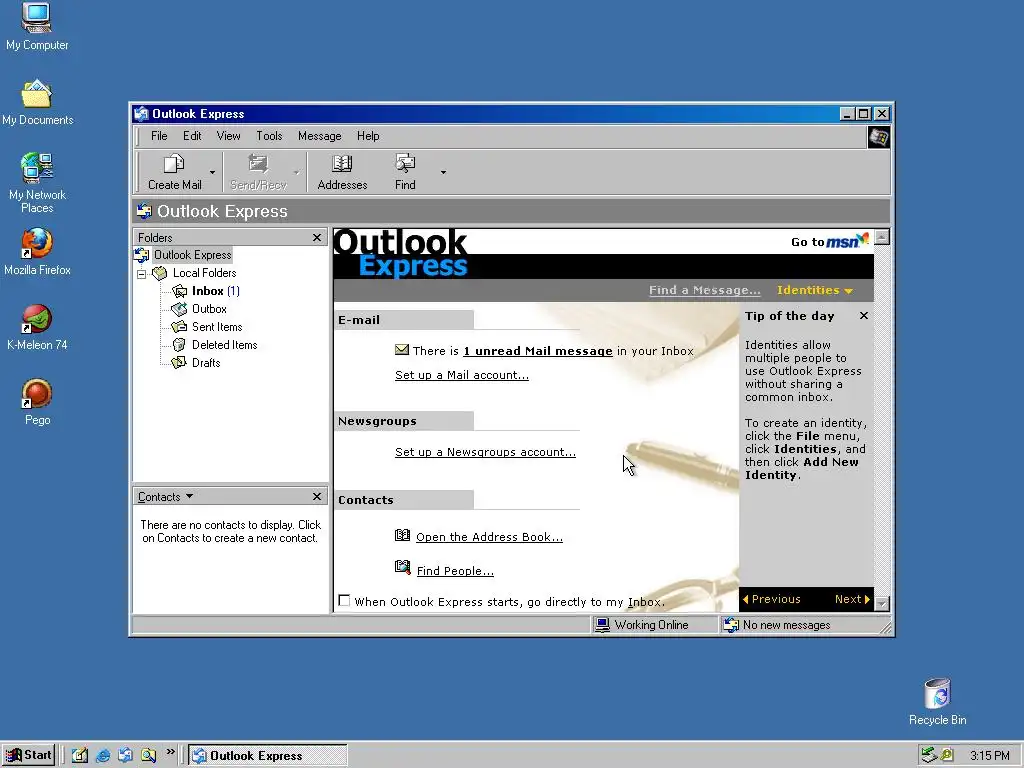This screenshot has width=1024, height=768.
Task: Open the Message menu
Action: tap(319, 136)
